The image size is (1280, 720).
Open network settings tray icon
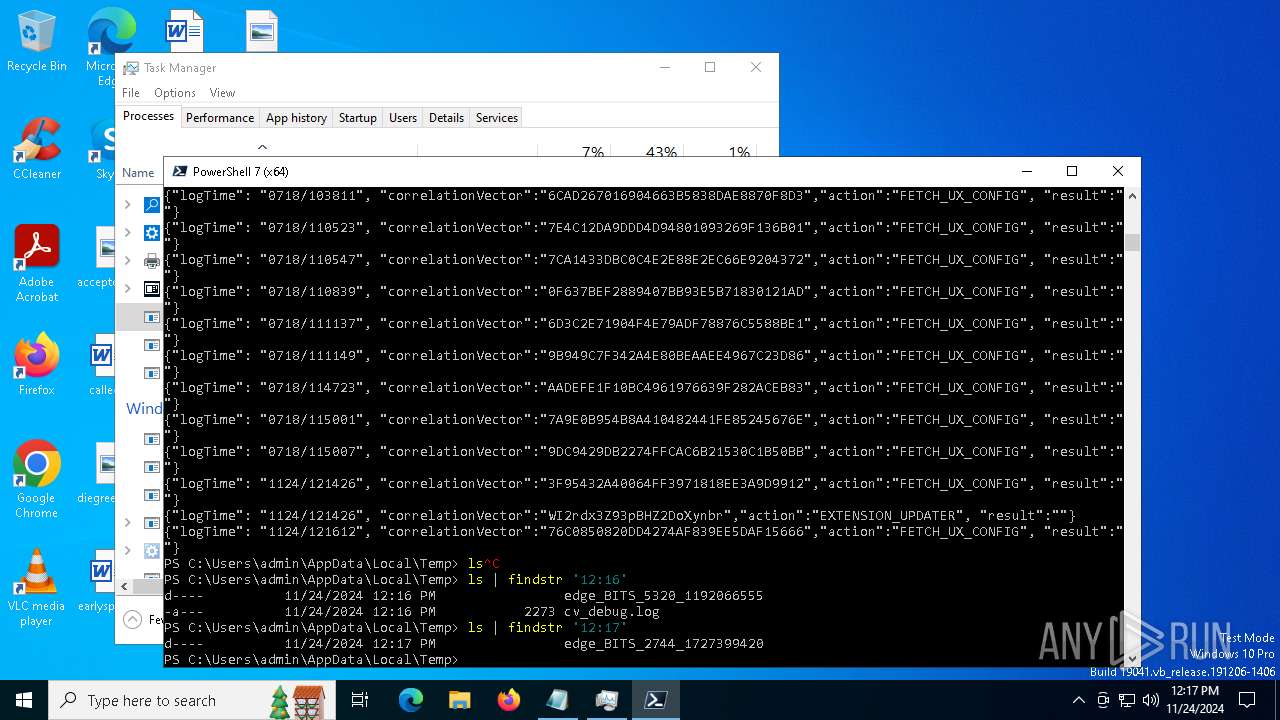(x=1128, y=700)
